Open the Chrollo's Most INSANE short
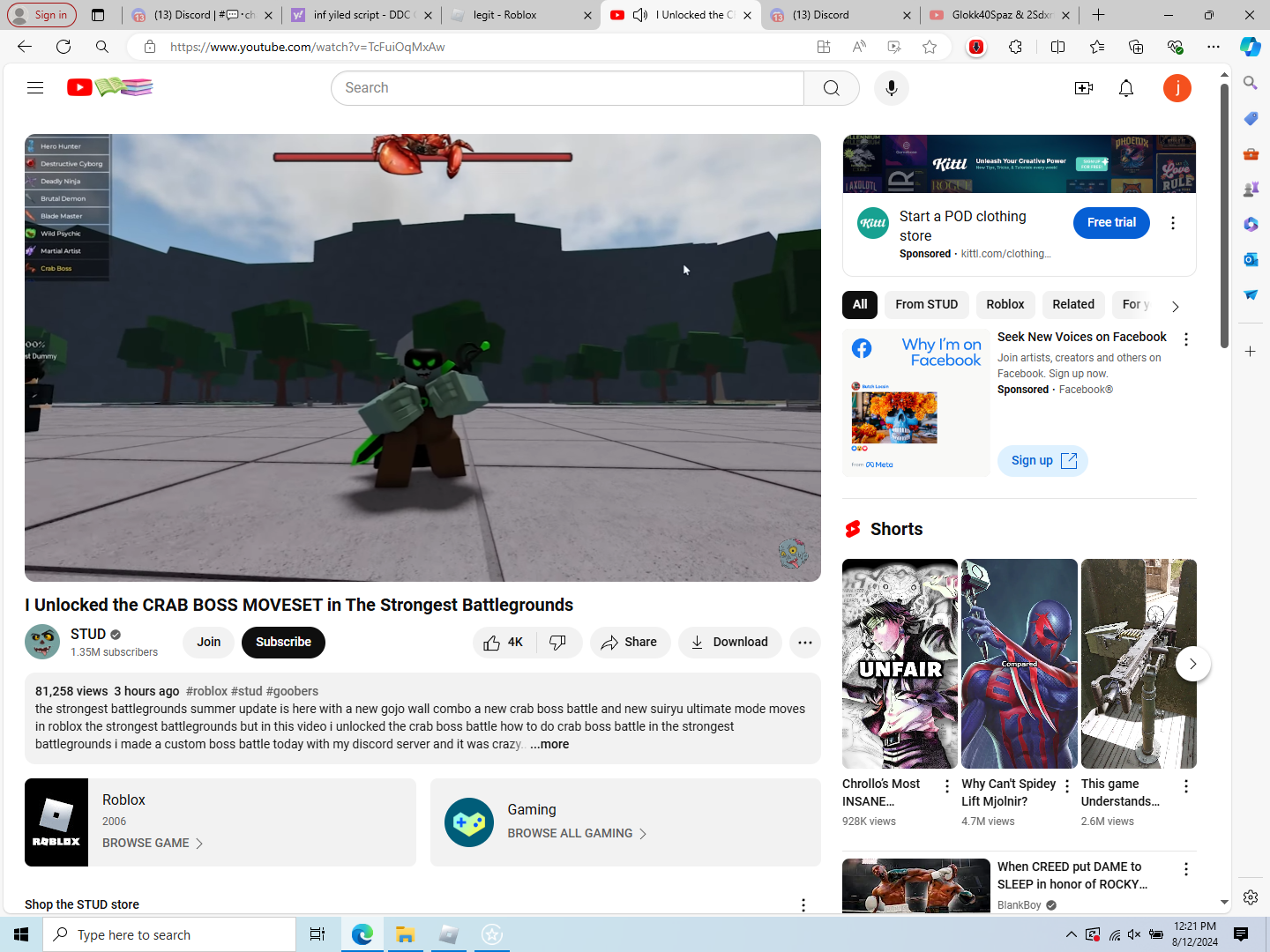The width and height of the screenshot is (1270, 952). click(900, 664)
